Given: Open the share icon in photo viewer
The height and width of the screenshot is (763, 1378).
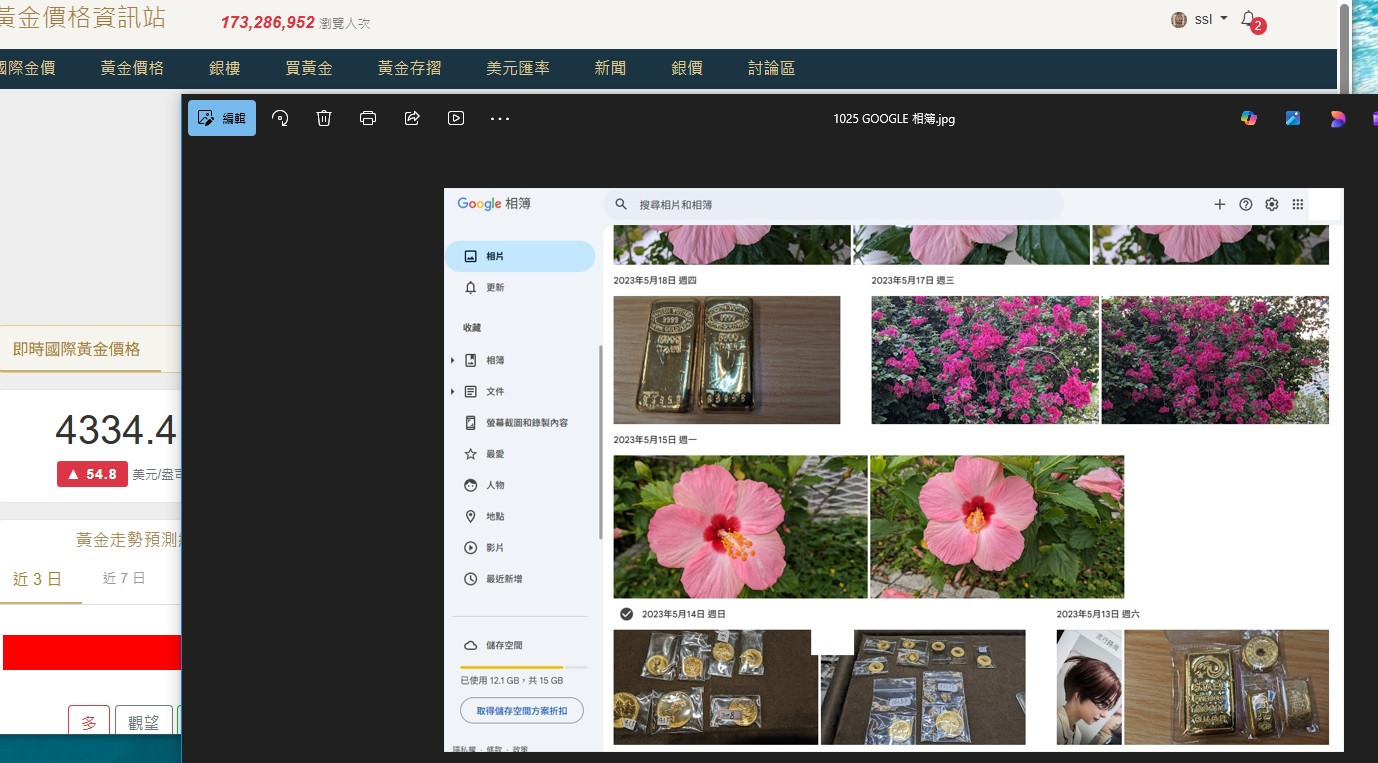Looking at the screenshot, I should pos(412,118).
